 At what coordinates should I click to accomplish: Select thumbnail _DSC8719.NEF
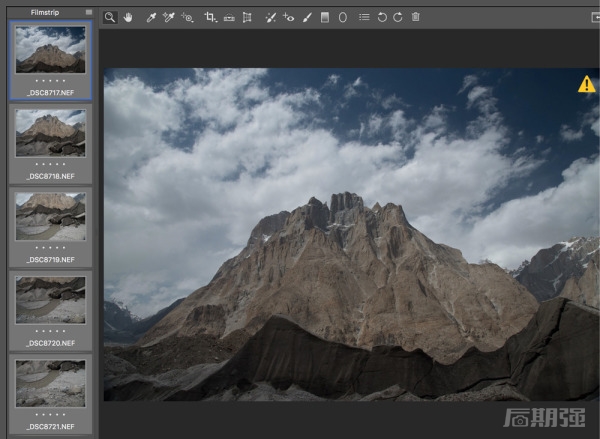[x=51, y=216]
